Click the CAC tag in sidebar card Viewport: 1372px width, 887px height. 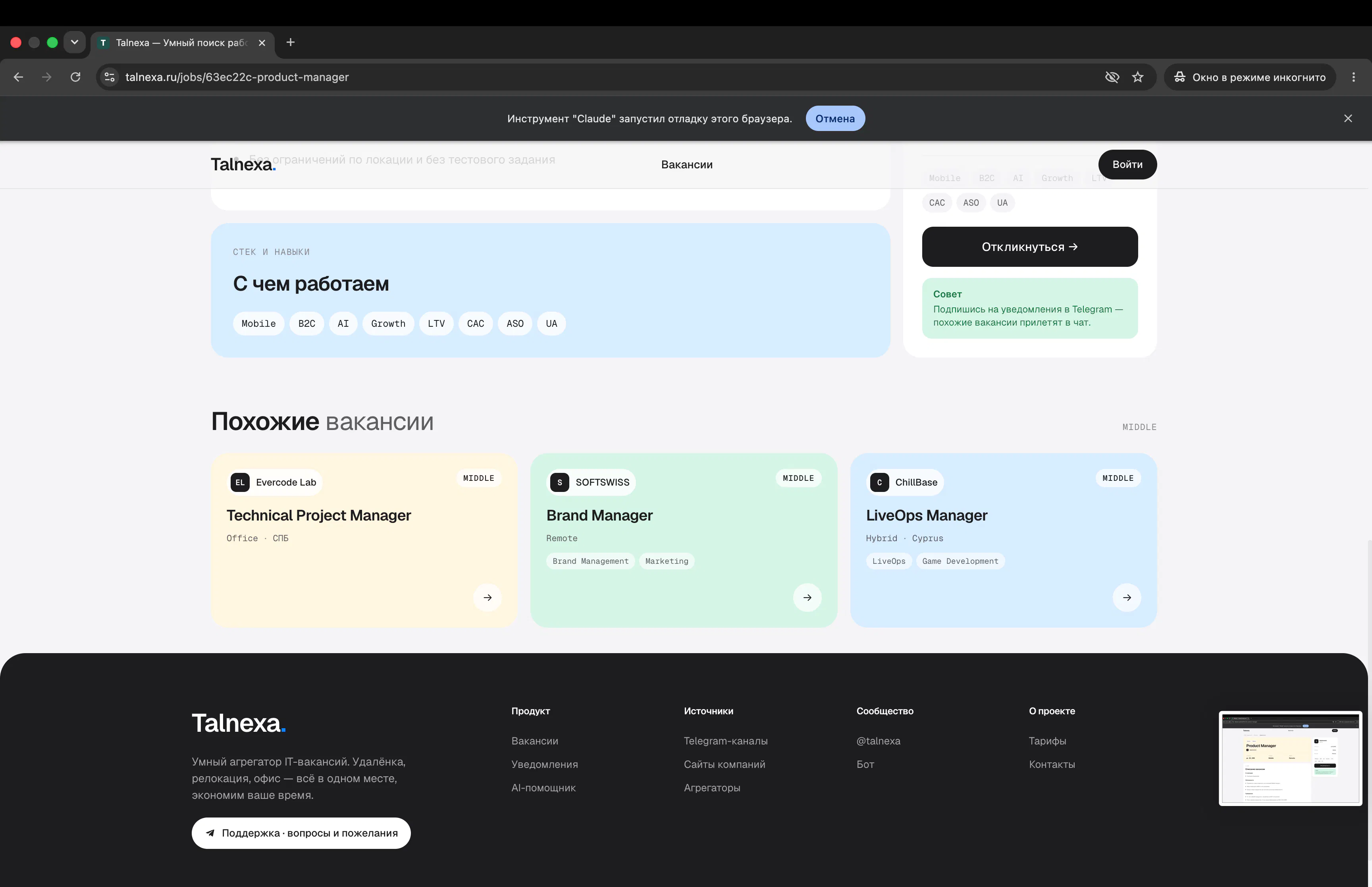(937, 203)
